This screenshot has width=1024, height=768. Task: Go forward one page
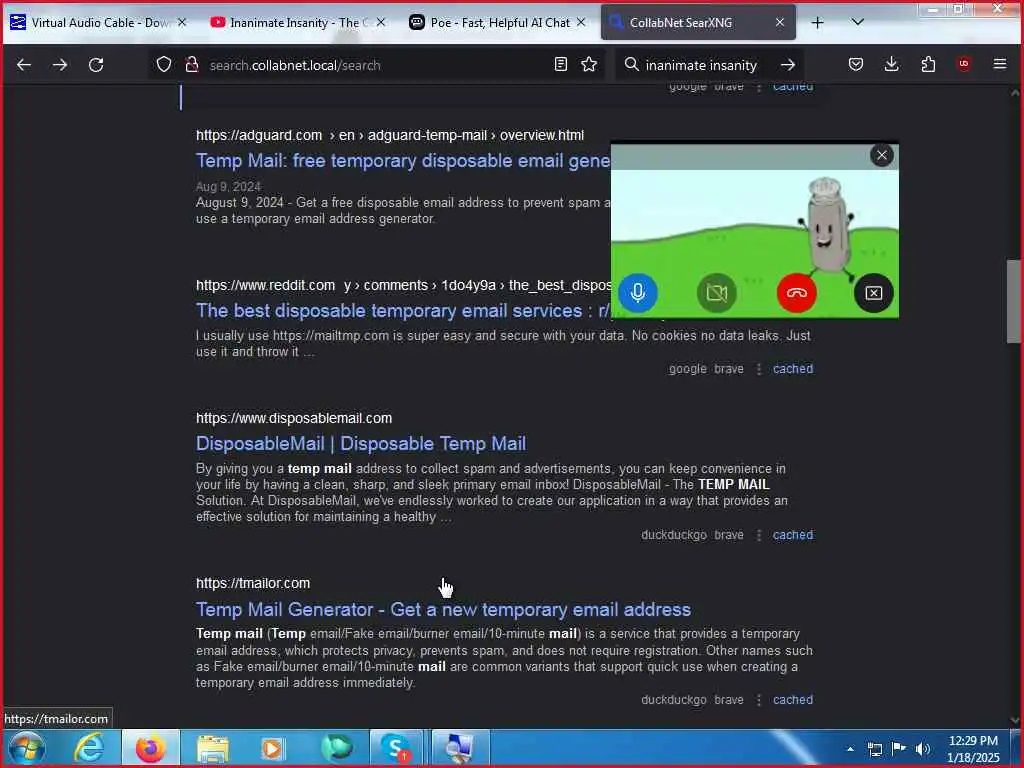pyautogui.click(x=60, y=65)
